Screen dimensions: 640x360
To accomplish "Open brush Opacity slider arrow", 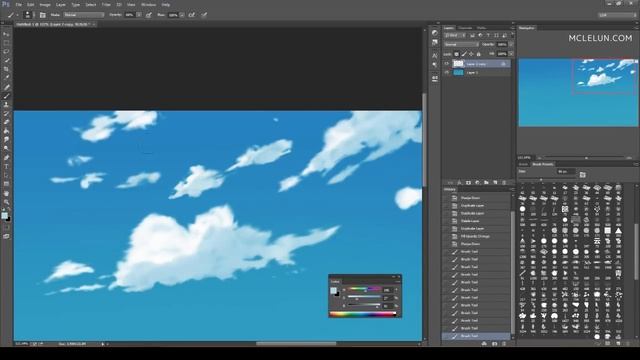I will [139, 15].
